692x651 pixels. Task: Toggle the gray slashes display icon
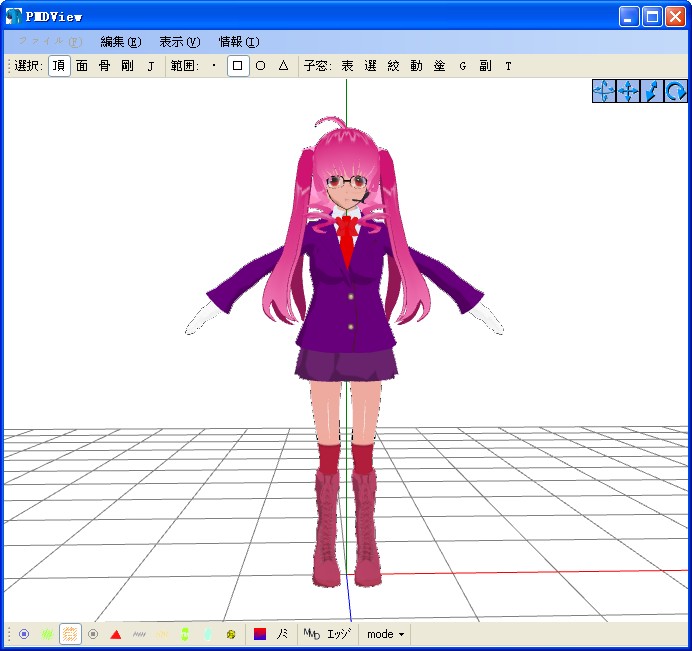pyautogui.click(x=139, y=634)
